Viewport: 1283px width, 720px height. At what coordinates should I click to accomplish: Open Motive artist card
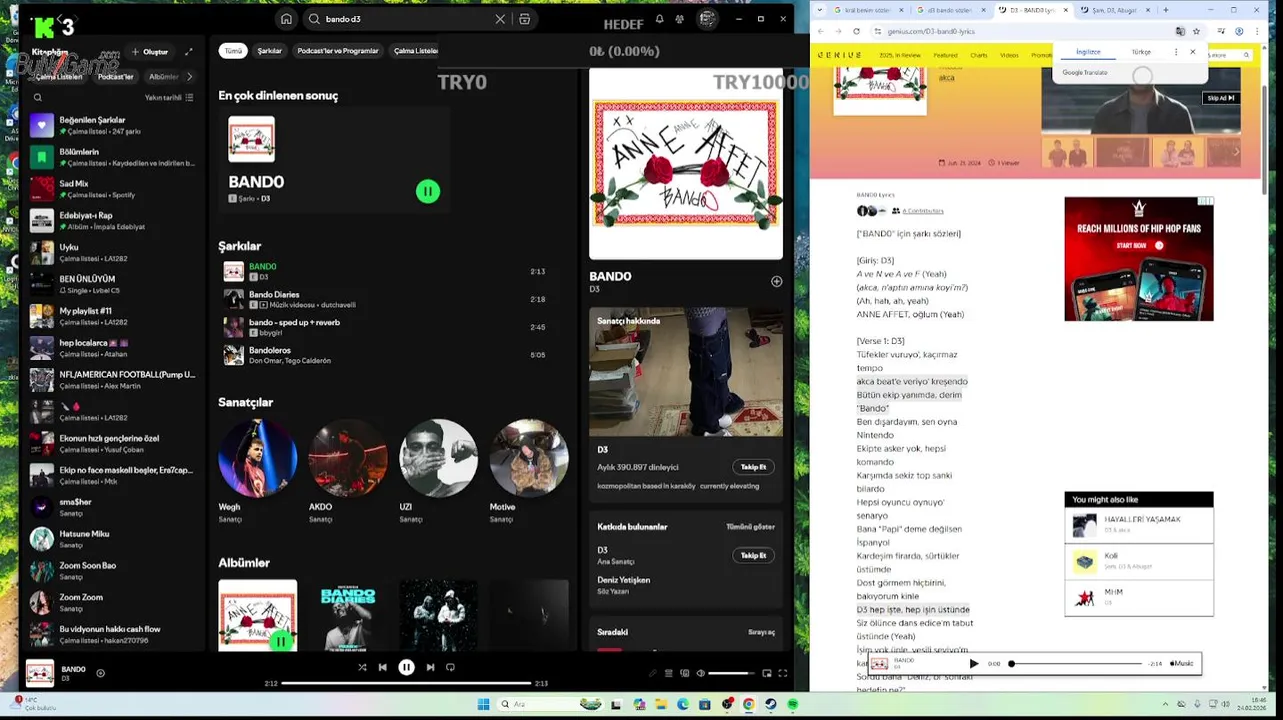coord(529,470)
